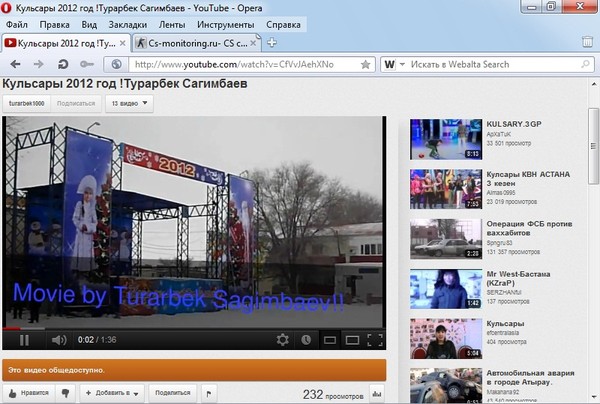Flag the video as inappropriate
600x404 pixels.
coord(208,394)
